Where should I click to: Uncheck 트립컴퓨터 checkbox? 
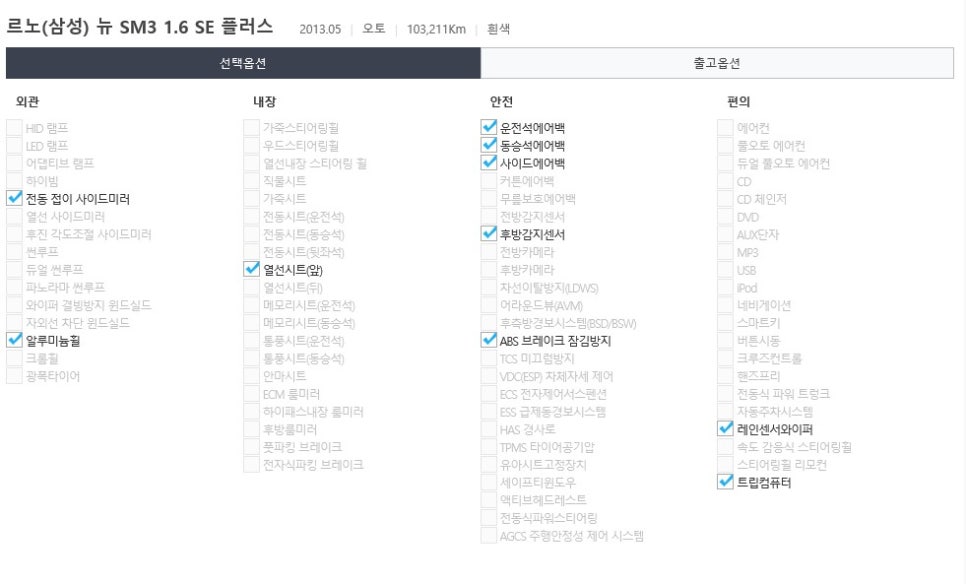pyautogui.click(x=726, y=482)
